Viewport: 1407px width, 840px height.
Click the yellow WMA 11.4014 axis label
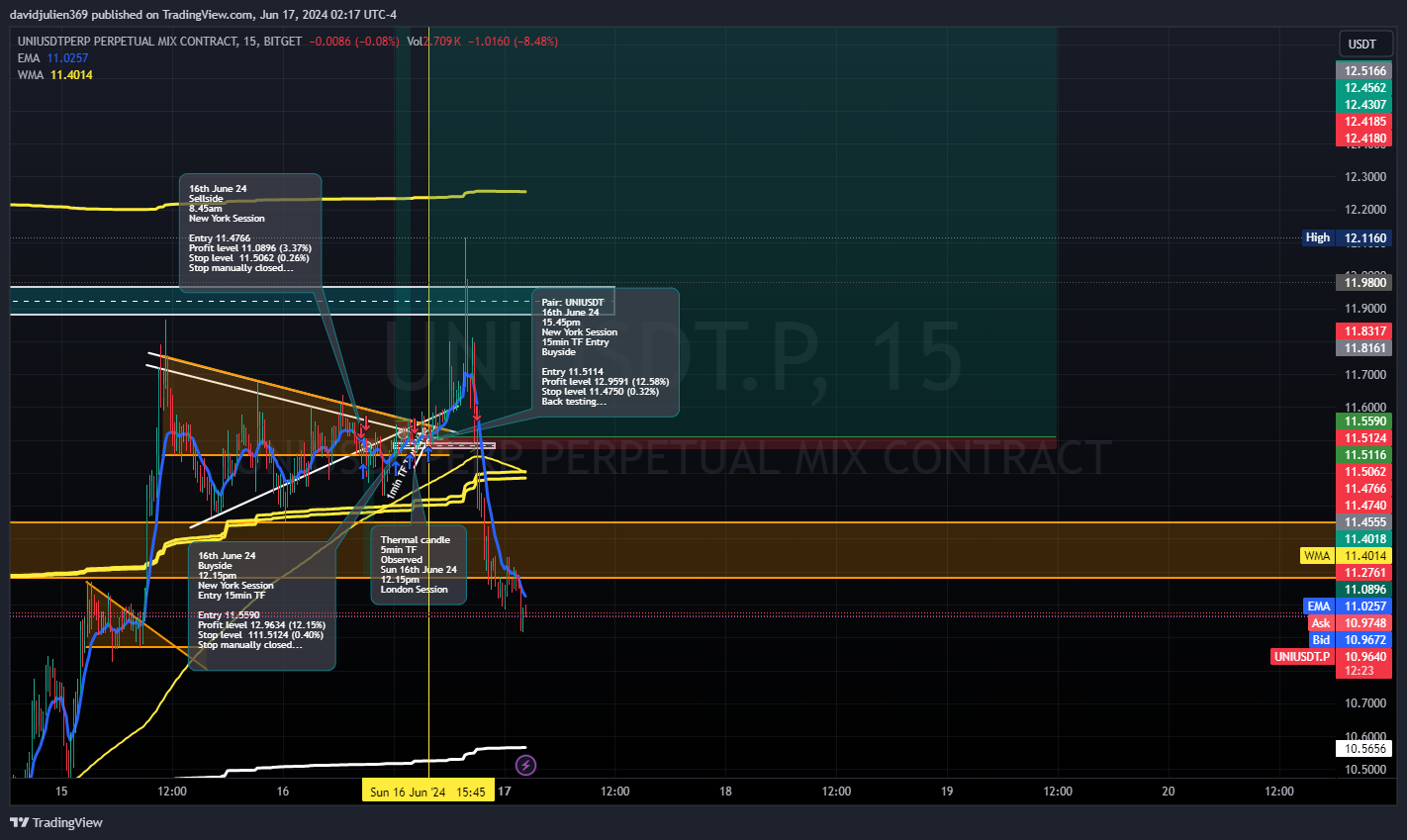(1346, 556)
